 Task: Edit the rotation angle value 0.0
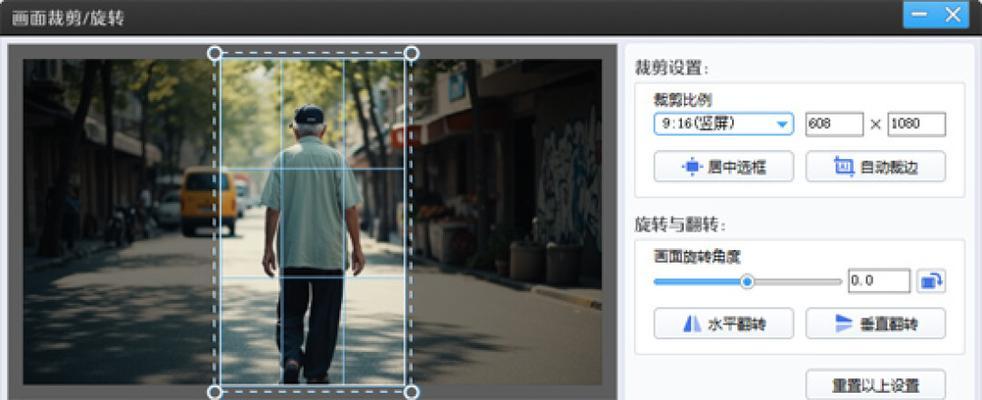click(x=879, y=281)
